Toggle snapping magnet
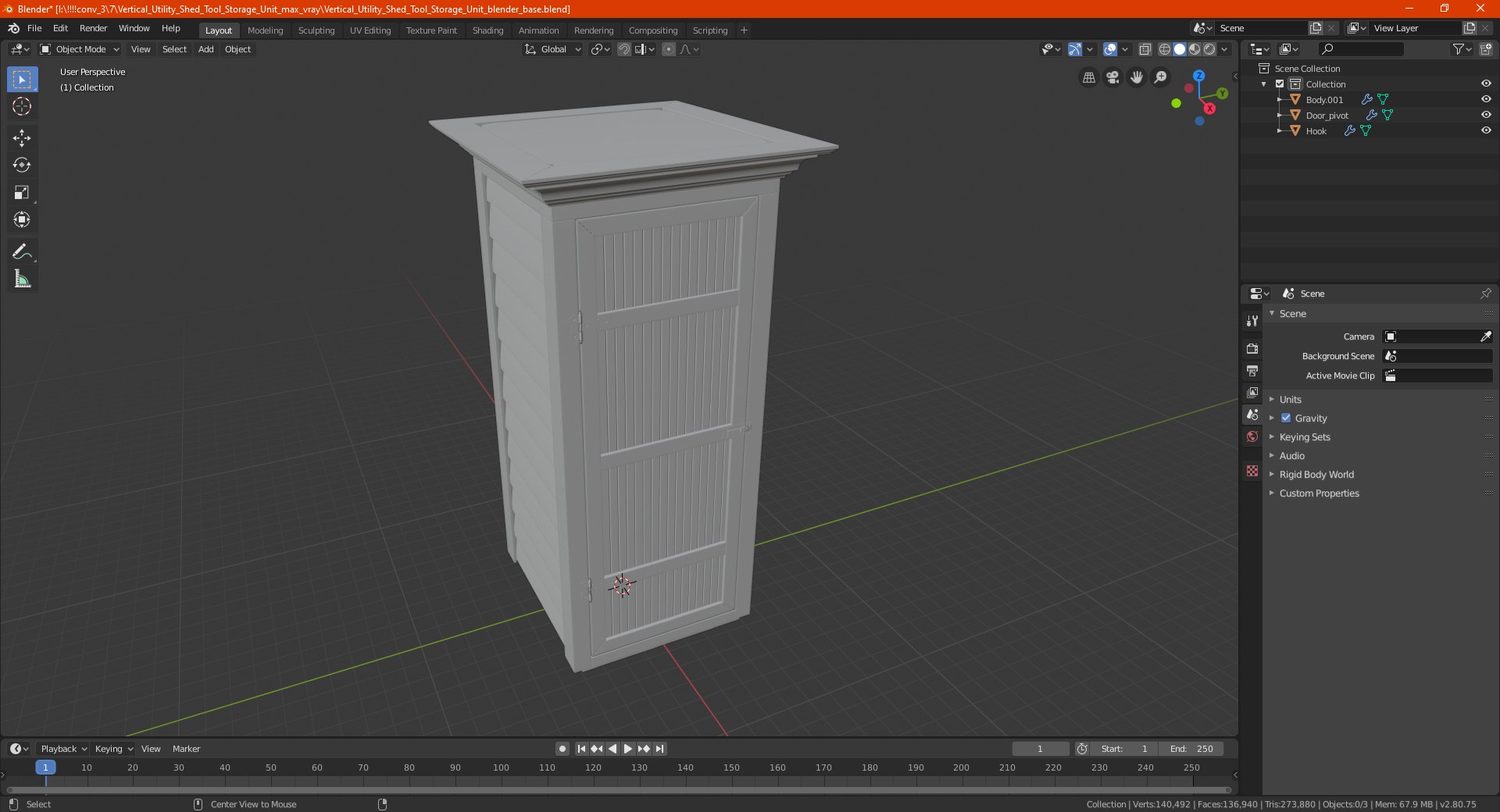1500x812 pixels. coord(624,49)
